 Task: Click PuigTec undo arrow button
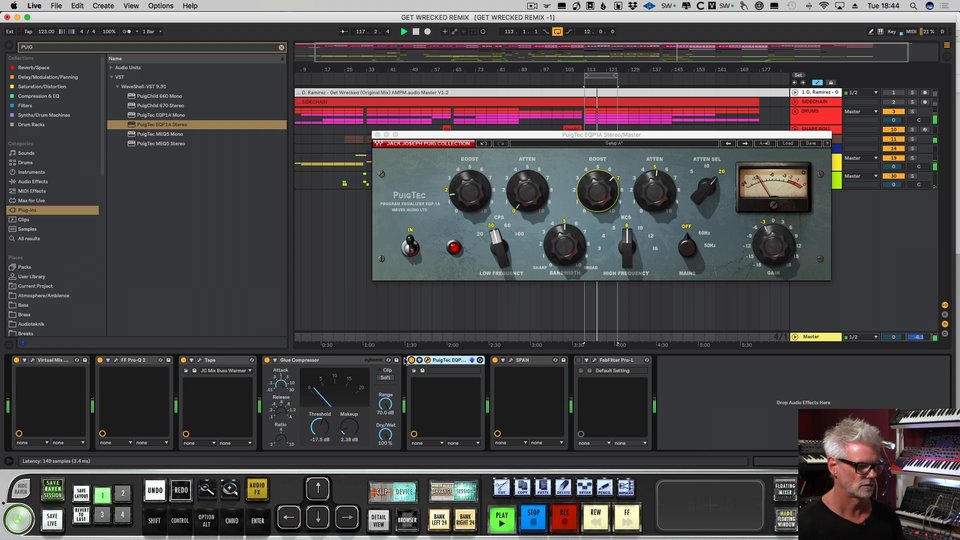(483, 143)
